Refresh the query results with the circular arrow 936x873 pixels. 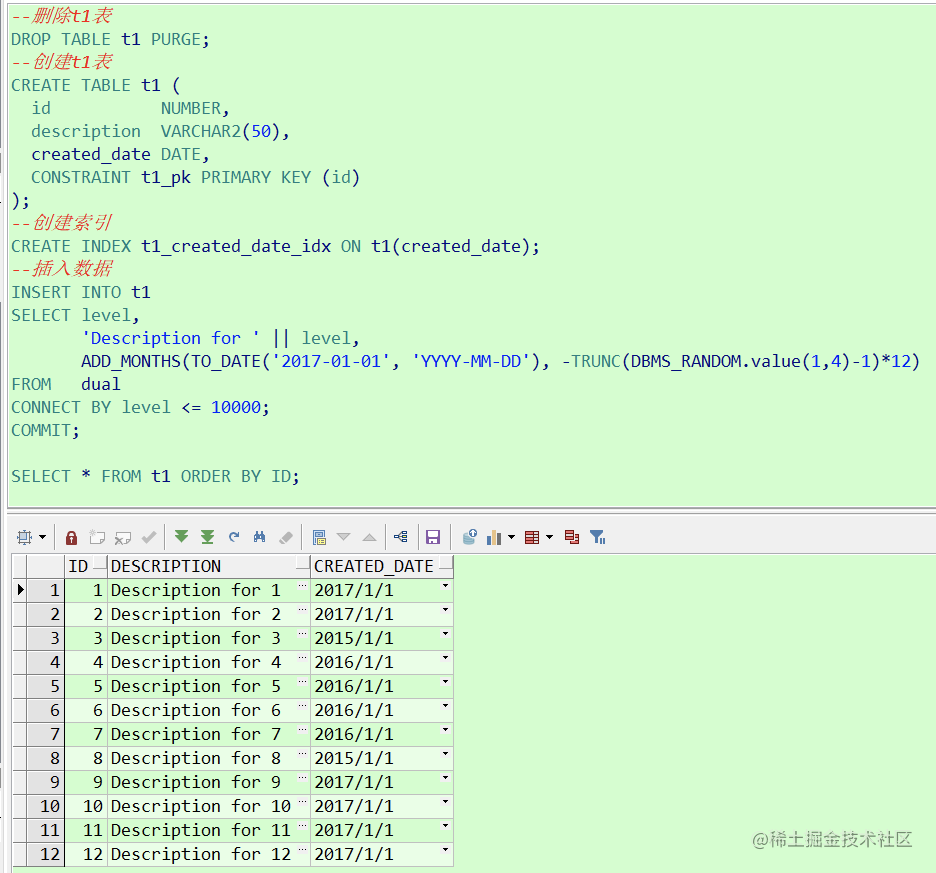[233, 537]
